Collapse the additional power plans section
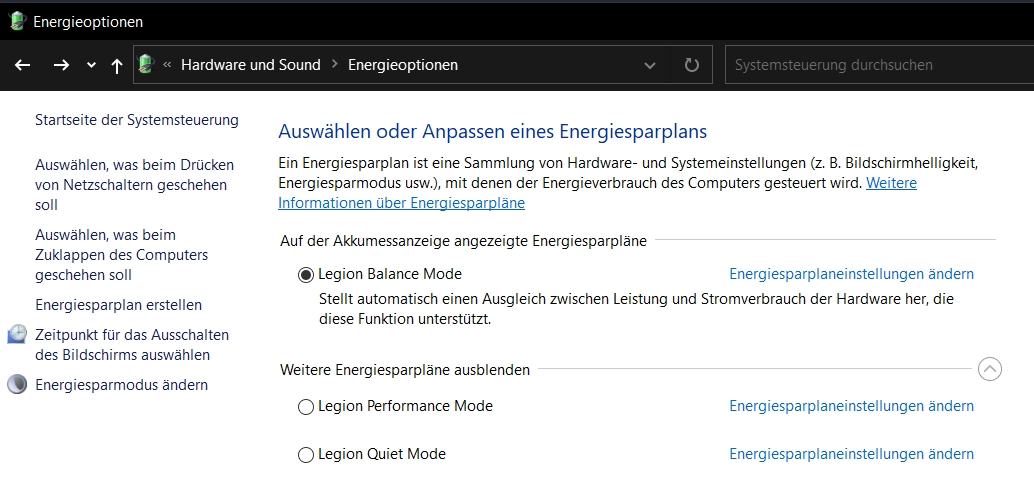1034x500 pixels. 989,369
